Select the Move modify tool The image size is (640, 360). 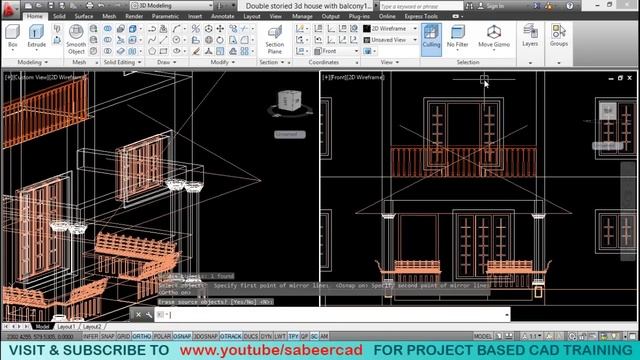[x=220, y=29]
